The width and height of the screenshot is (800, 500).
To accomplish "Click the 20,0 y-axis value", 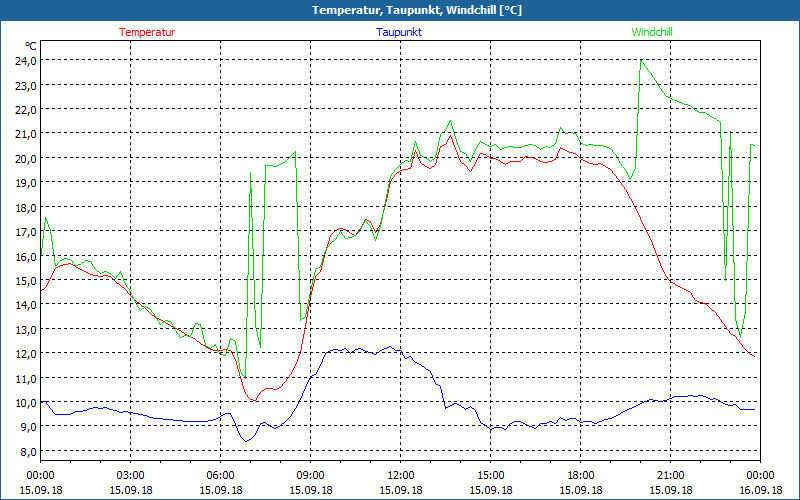I will (x=26, y=158).
